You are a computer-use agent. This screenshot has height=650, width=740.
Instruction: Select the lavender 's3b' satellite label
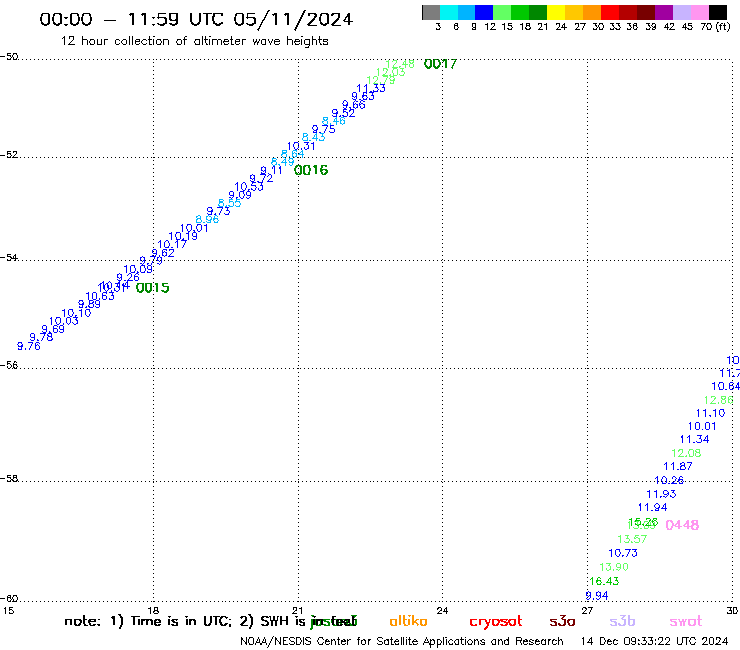tap(622, 621)
